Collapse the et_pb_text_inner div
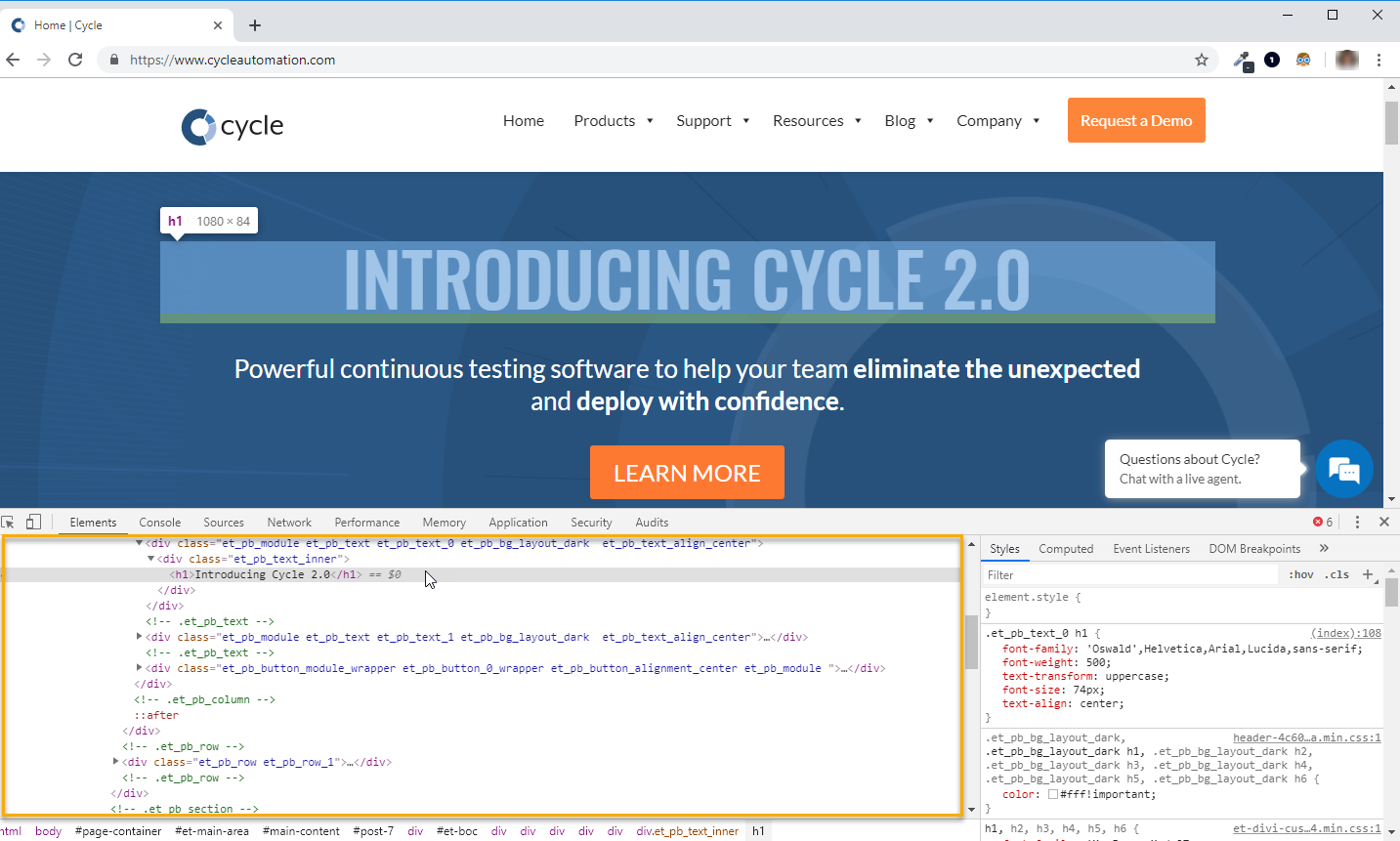 coord(150,558)
